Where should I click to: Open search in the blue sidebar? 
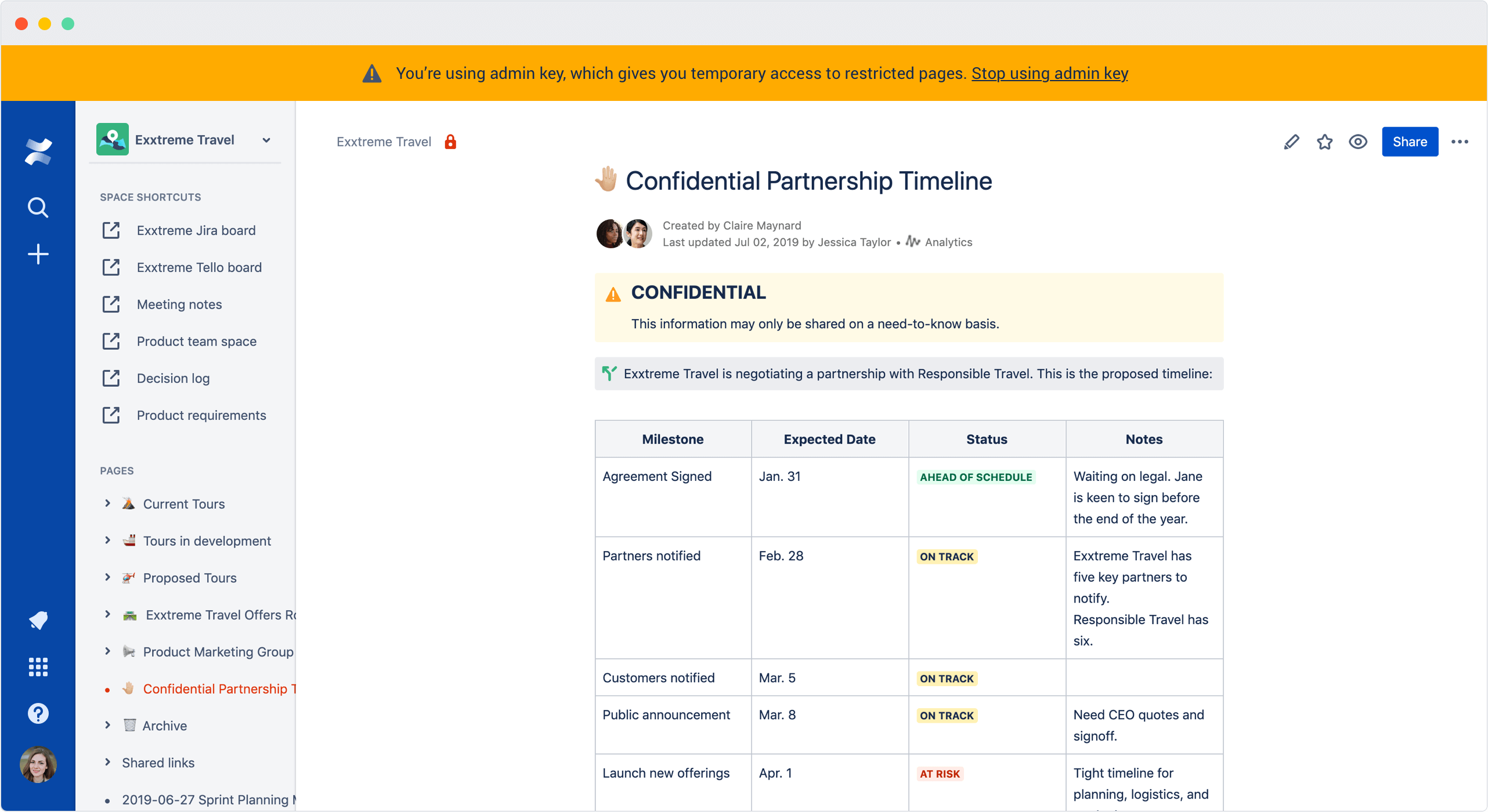(x=37, y=207)
